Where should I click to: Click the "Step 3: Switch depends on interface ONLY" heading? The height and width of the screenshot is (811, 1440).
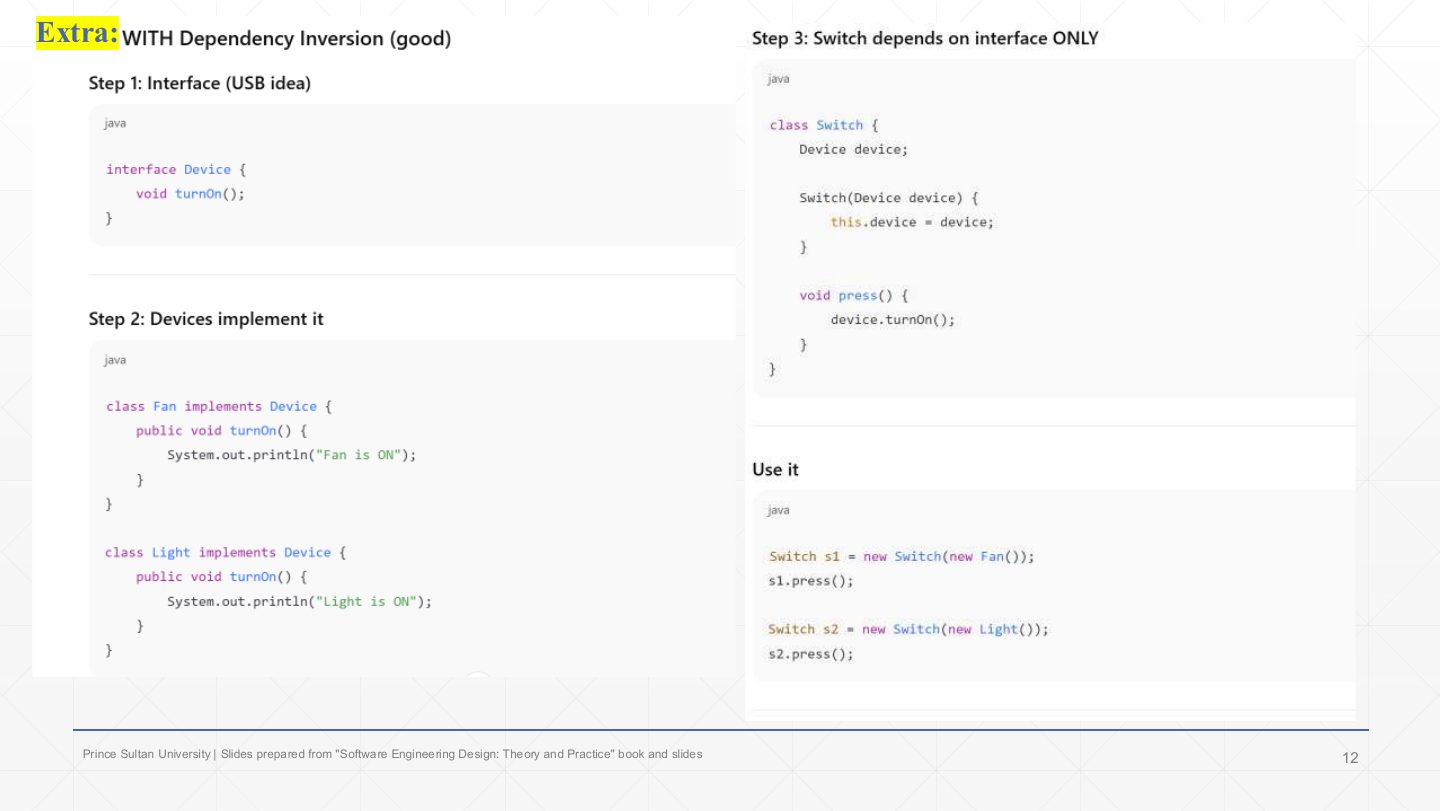pos(925,39)
